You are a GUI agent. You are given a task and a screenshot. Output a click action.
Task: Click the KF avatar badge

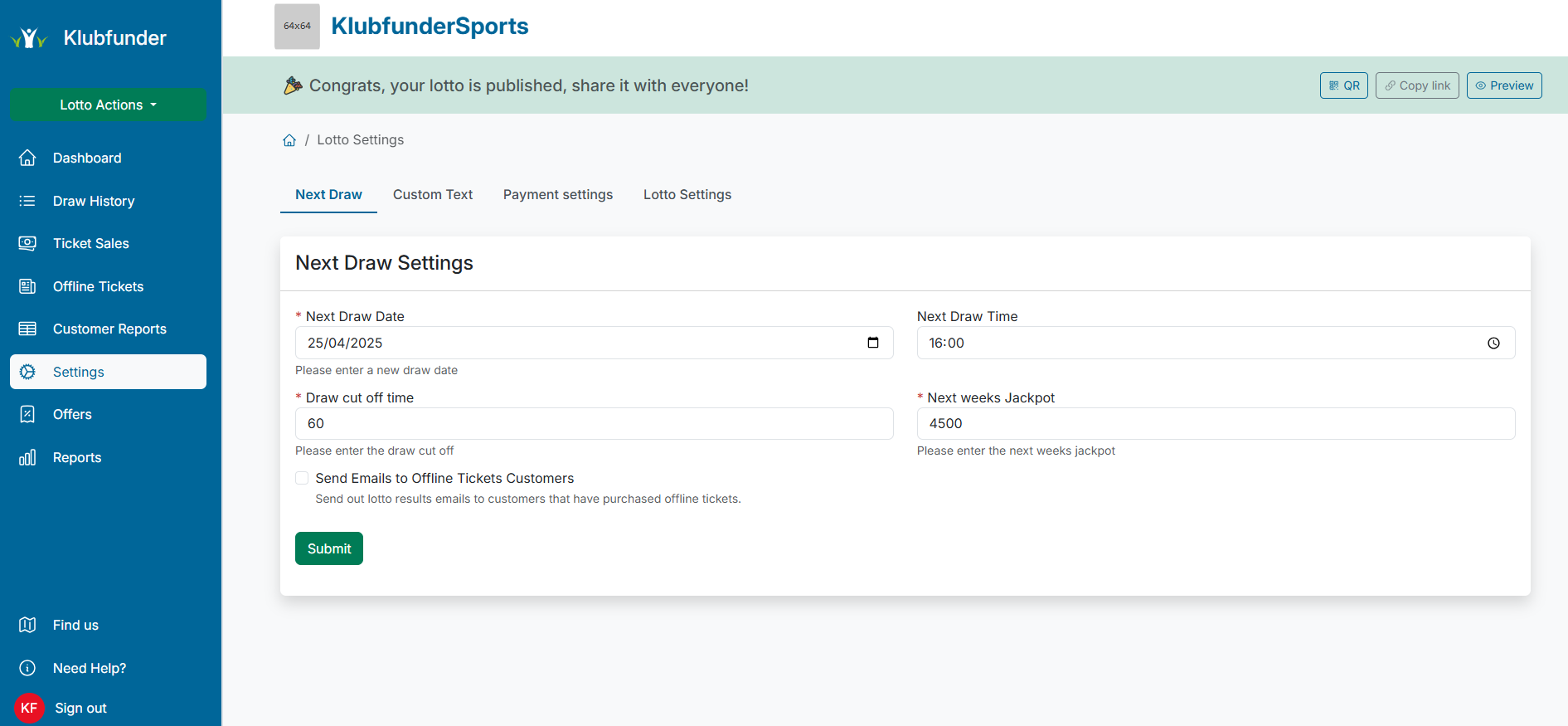click(x=29, y=708)
